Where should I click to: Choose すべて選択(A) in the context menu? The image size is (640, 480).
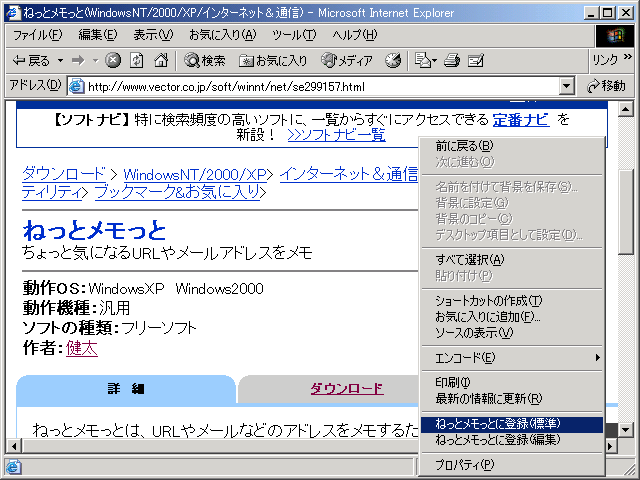(512, 260)
